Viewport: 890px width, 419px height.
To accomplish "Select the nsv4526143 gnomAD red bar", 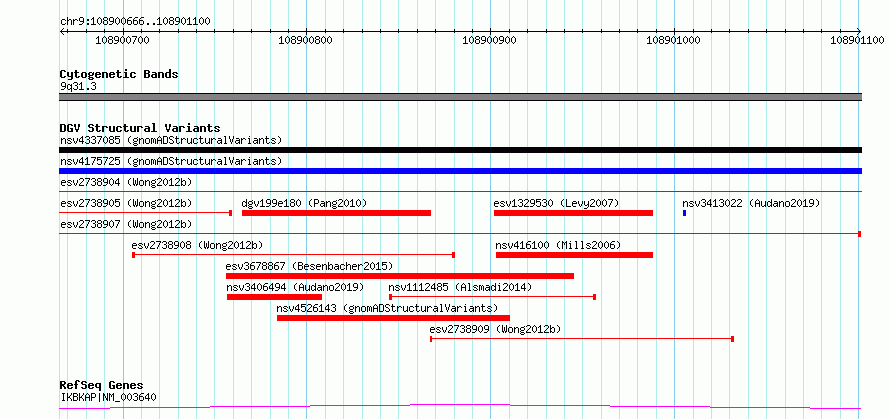I will click(393, 318).
